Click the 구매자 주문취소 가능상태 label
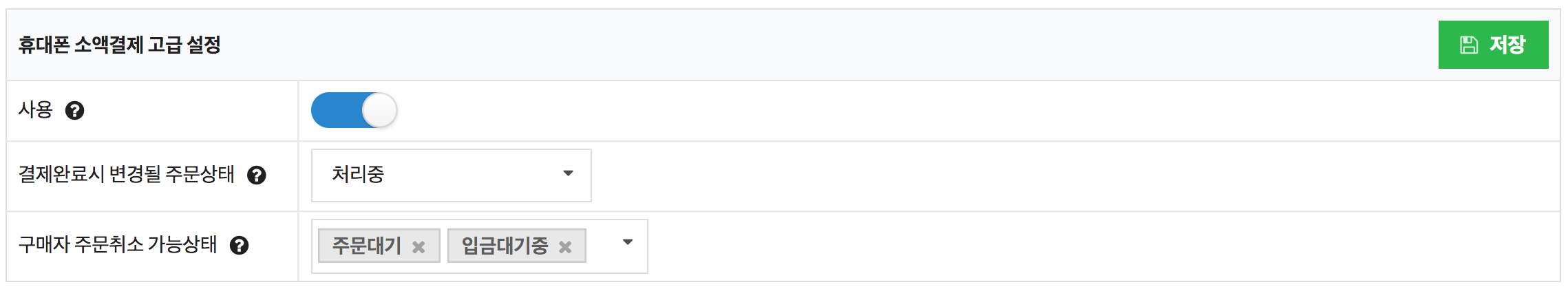The width and height of the screenshot is (1568, 289). [117, 245]
